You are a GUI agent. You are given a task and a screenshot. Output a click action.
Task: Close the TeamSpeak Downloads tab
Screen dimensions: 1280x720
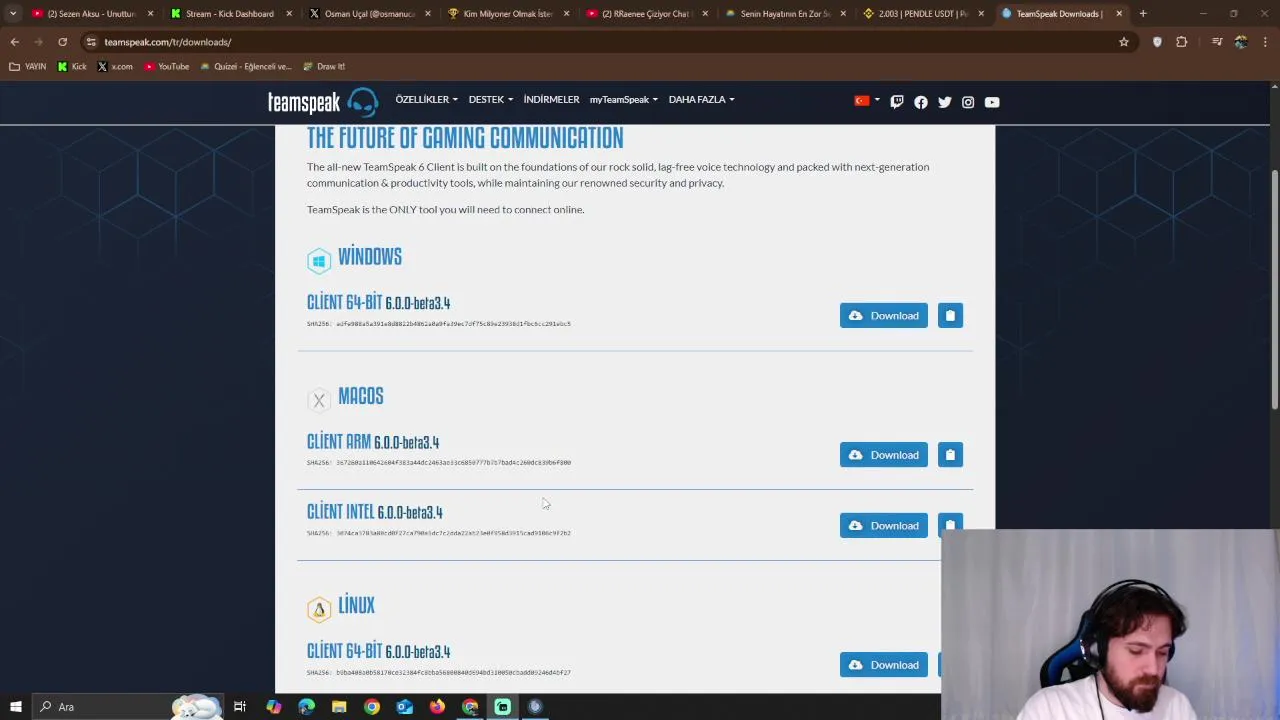1119,14
